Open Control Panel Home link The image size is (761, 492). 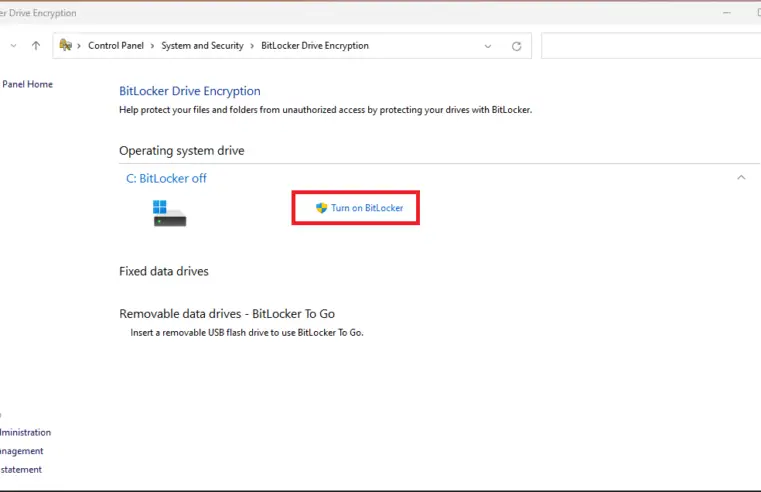coord(27,85)
